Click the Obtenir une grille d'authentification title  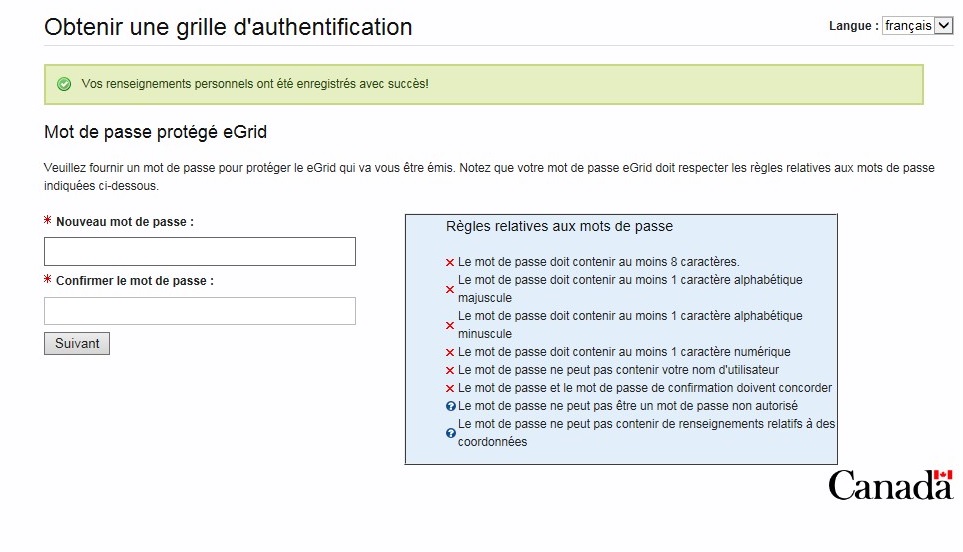click(228, 27)
